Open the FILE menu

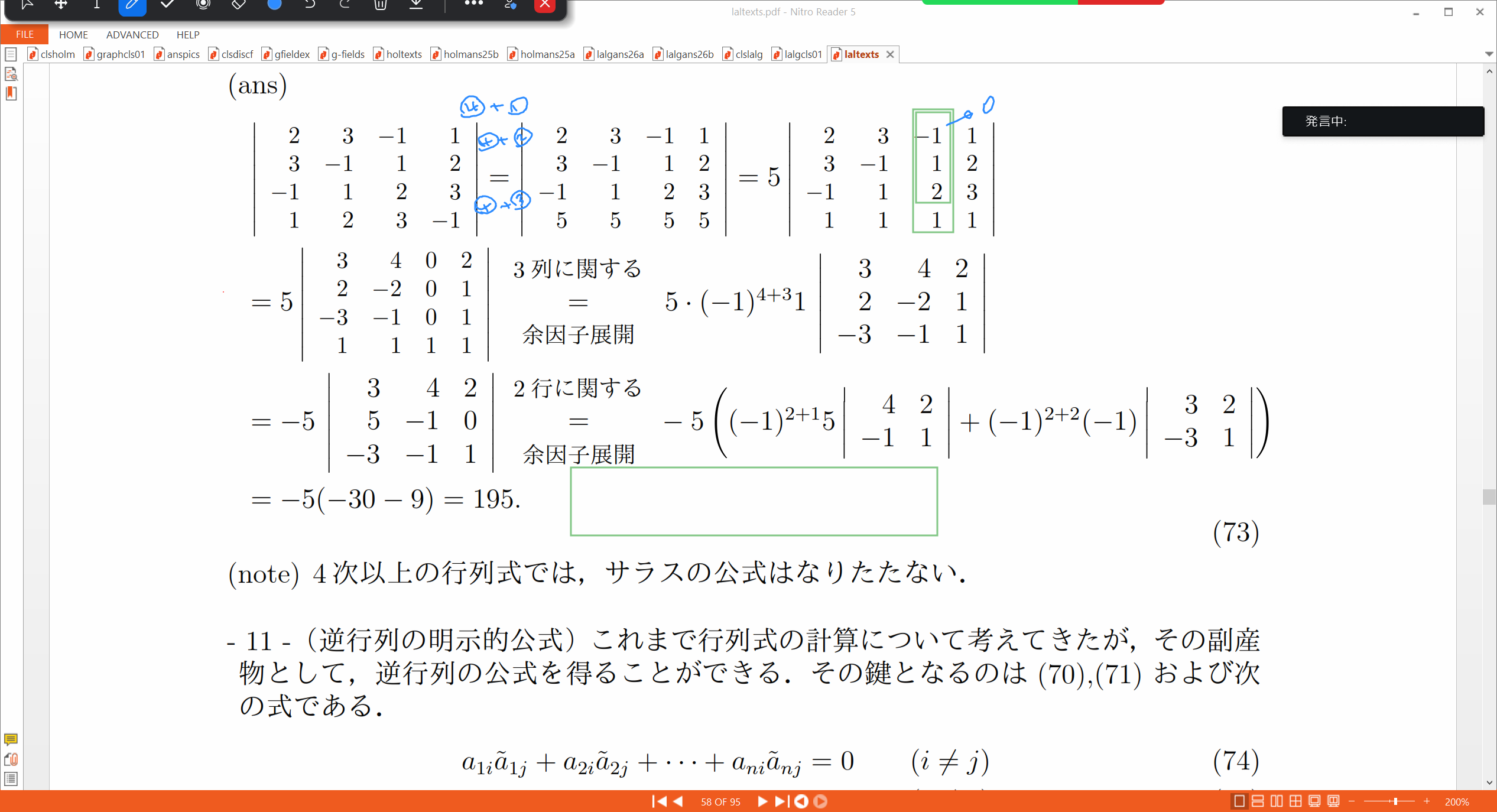(24, 34)
